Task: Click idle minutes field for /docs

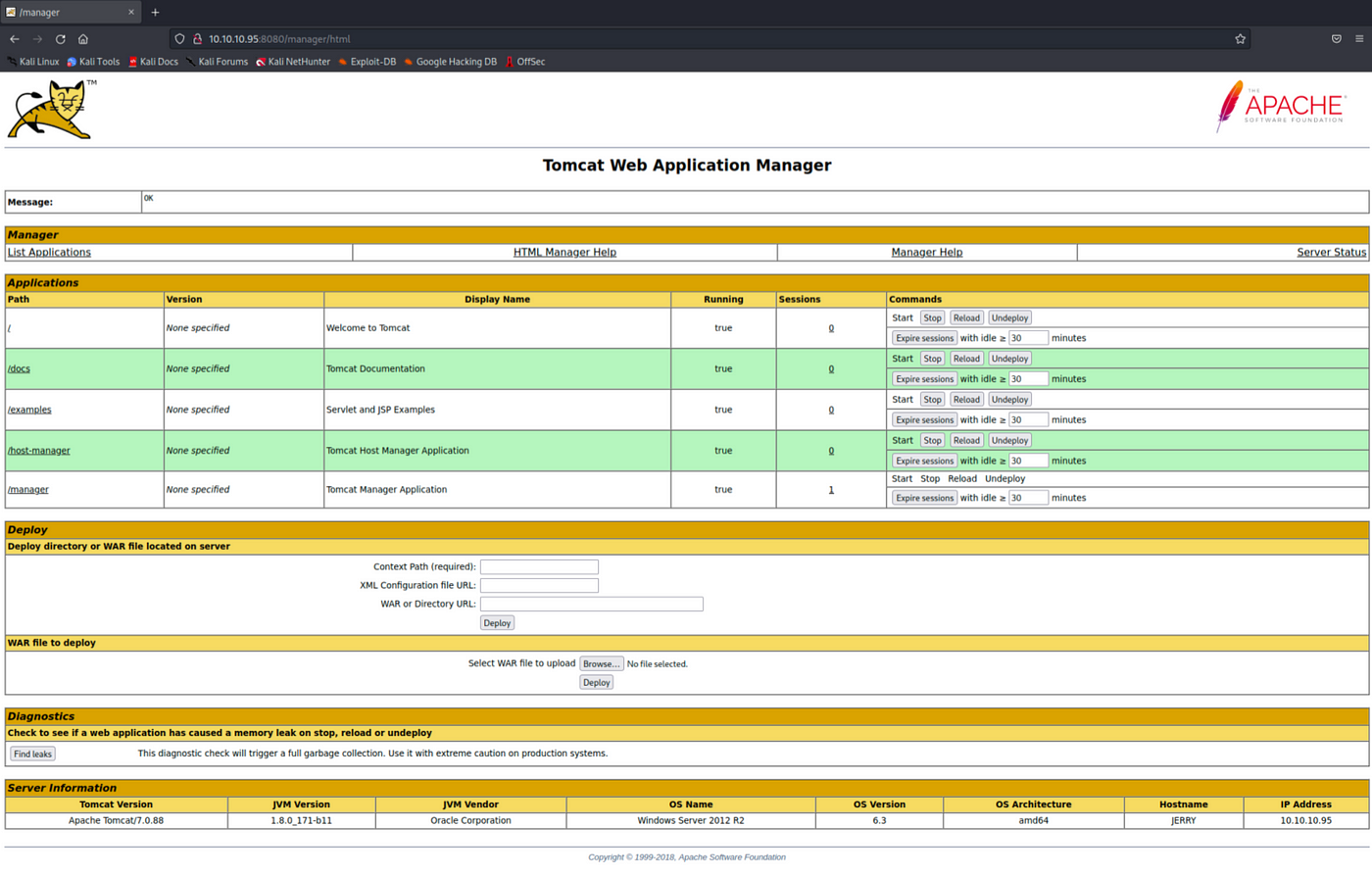Action: pyautogui.click(x=1028, y=379)
